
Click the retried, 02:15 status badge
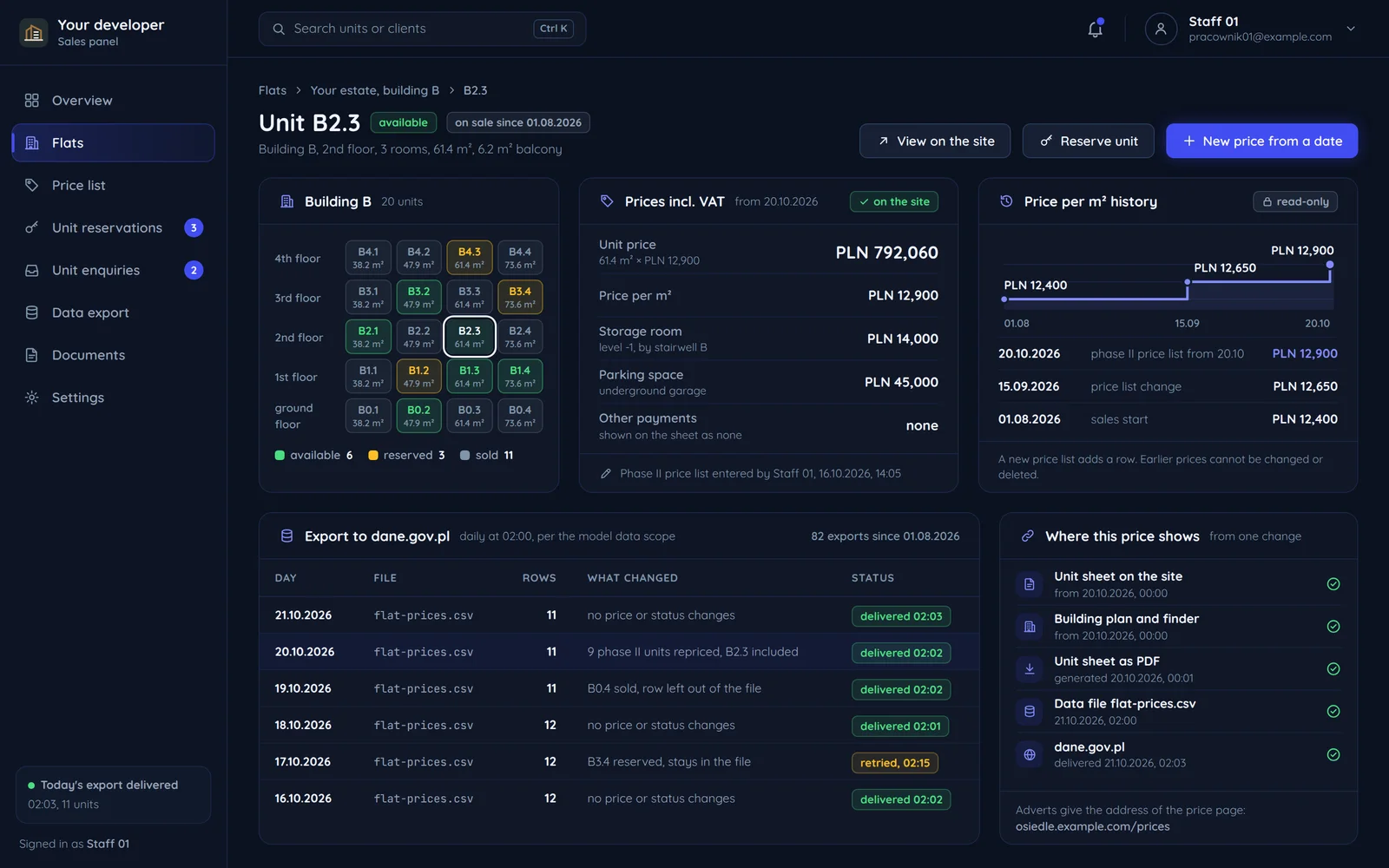click(894, 763)
